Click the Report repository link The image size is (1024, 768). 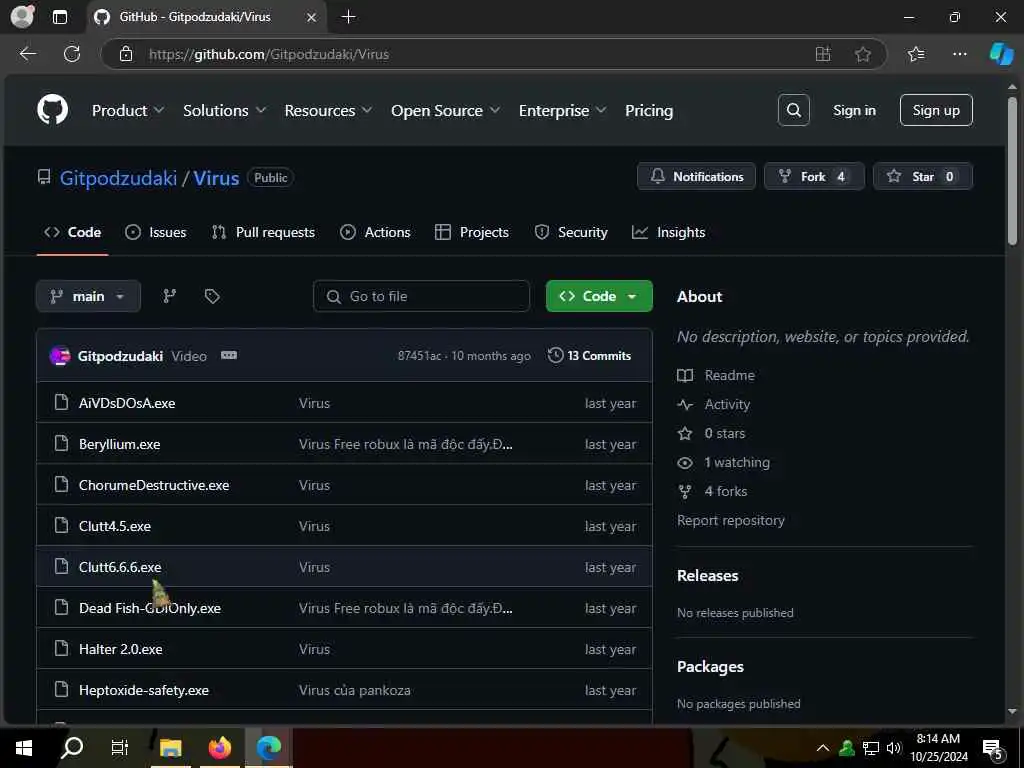coord(731,520)
